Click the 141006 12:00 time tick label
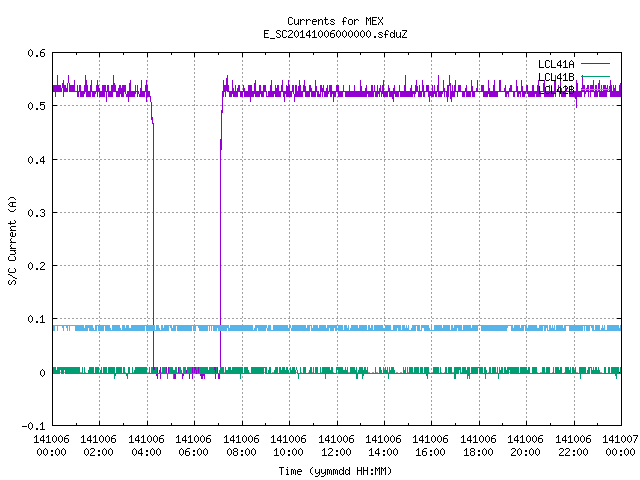The image size is (640, 480). pyautogui.click(x=336, y=446)
